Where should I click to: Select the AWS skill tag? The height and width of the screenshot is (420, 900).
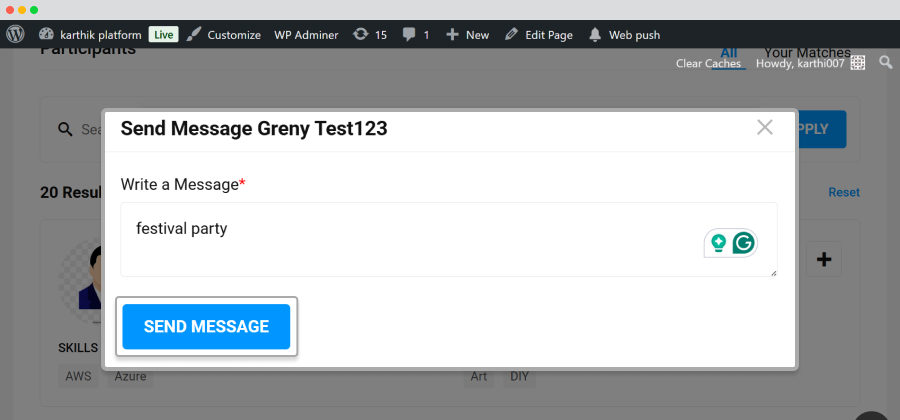78,376
